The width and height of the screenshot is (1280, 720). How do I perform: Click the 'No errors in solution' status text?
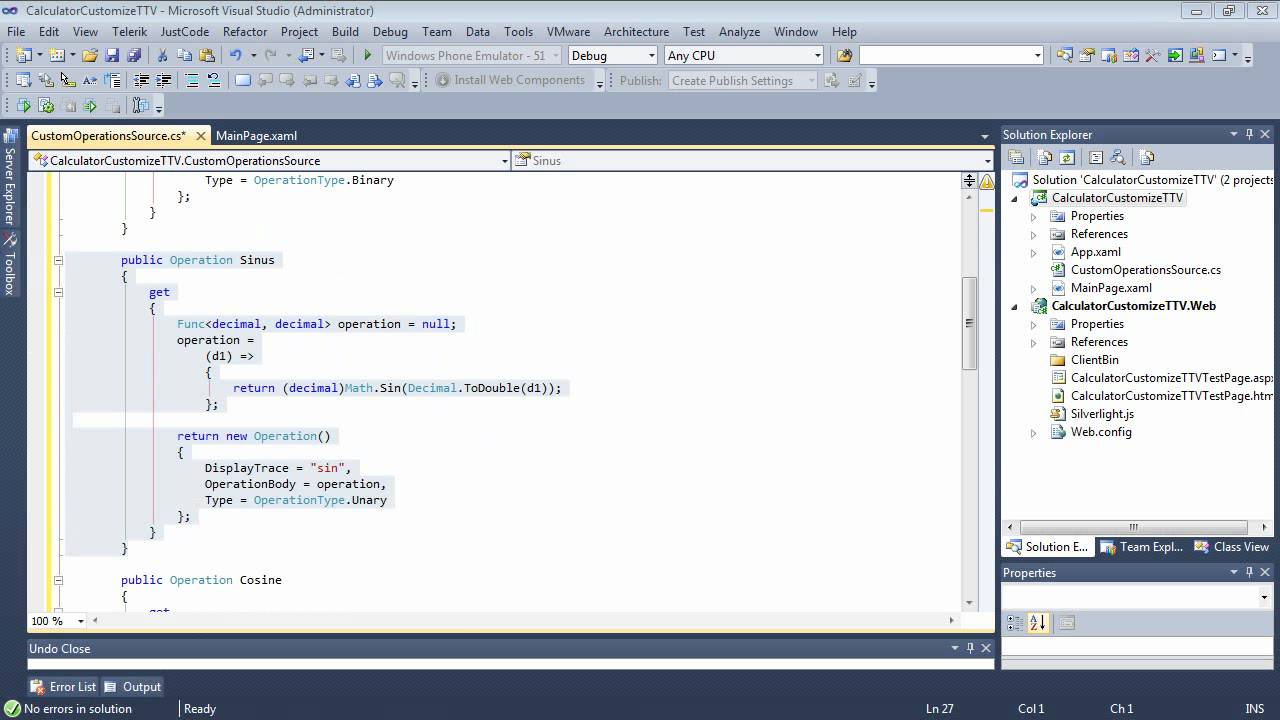tap(77, 709)
